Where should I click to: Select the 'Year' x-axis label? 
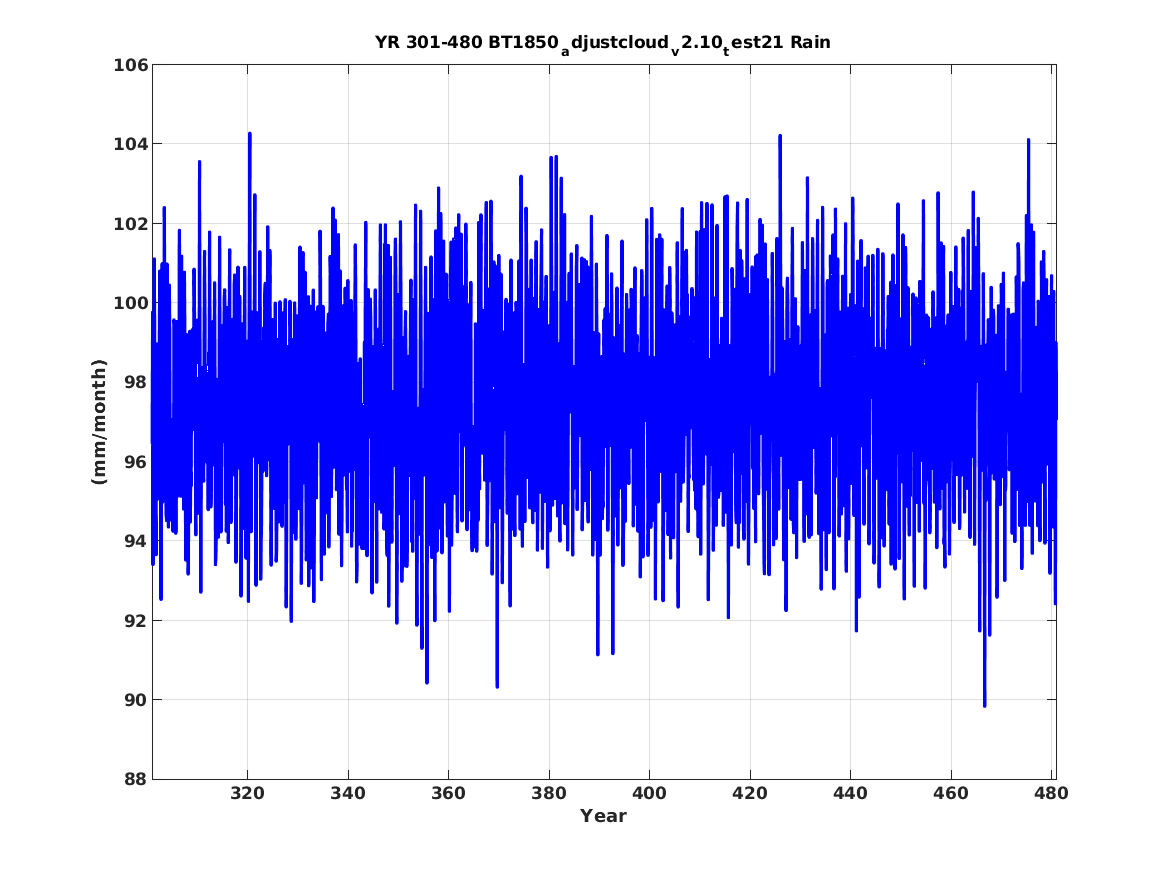pyautogui.click(x=603, y=816)
